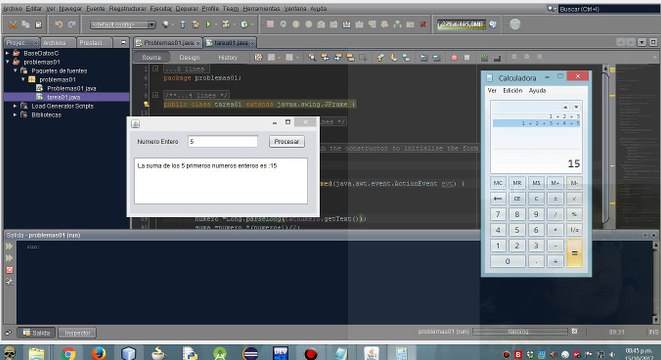The height and width of the screenshot is (360, 661).
Task: Click the calculator 7 key
Action: click(x=498, y=214)
